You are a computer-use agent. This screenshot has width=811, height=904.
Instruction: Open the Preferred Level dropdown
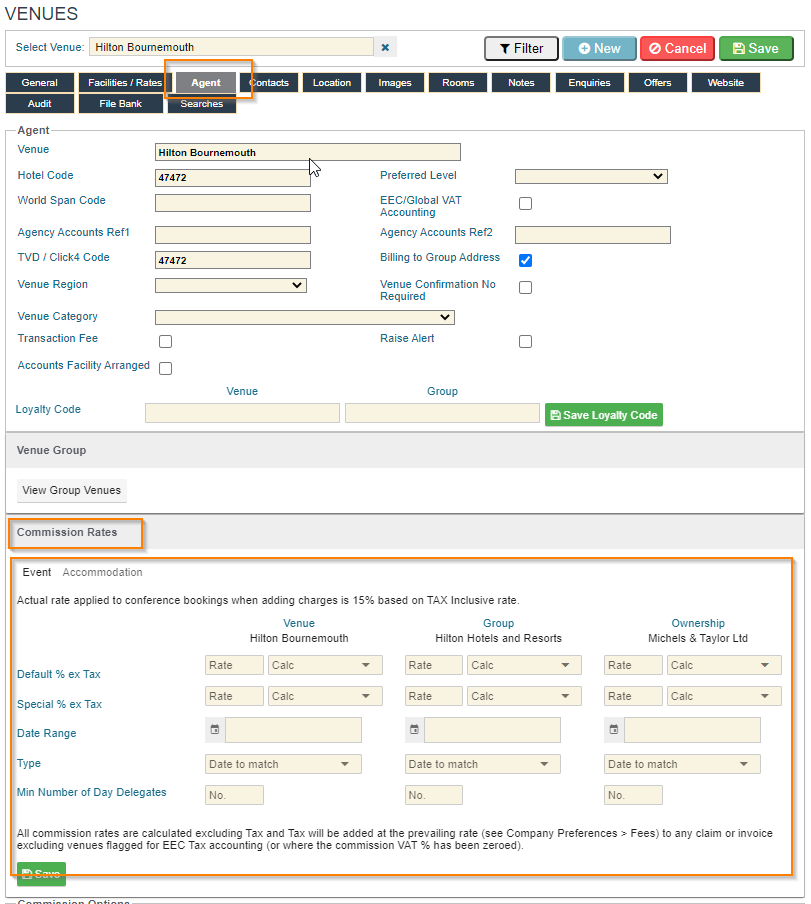(x=591, y=176)
